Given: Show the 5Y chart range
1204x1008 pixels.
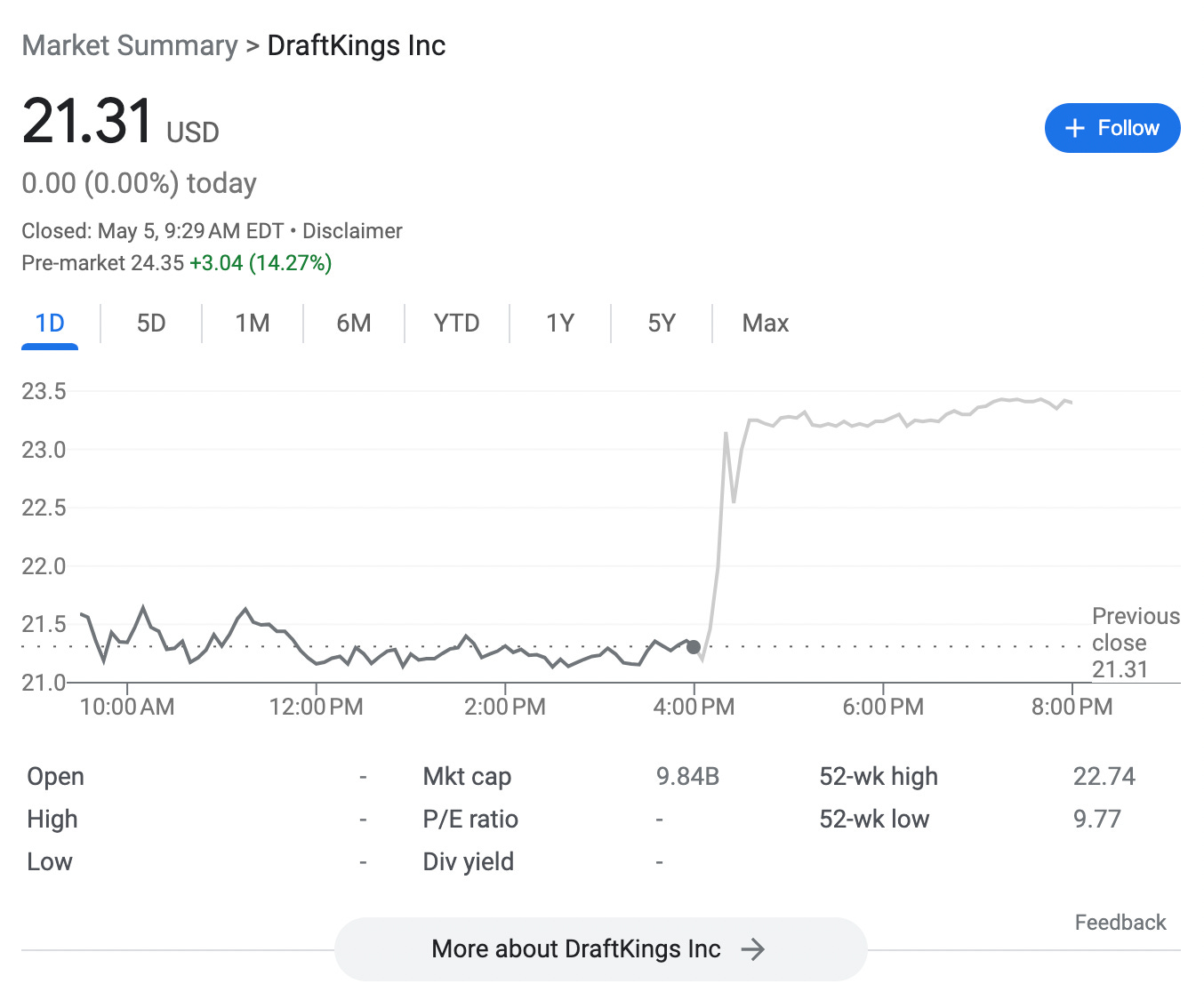Looking at the screenshot, I should pyautogui.click(x=662, y=323).
